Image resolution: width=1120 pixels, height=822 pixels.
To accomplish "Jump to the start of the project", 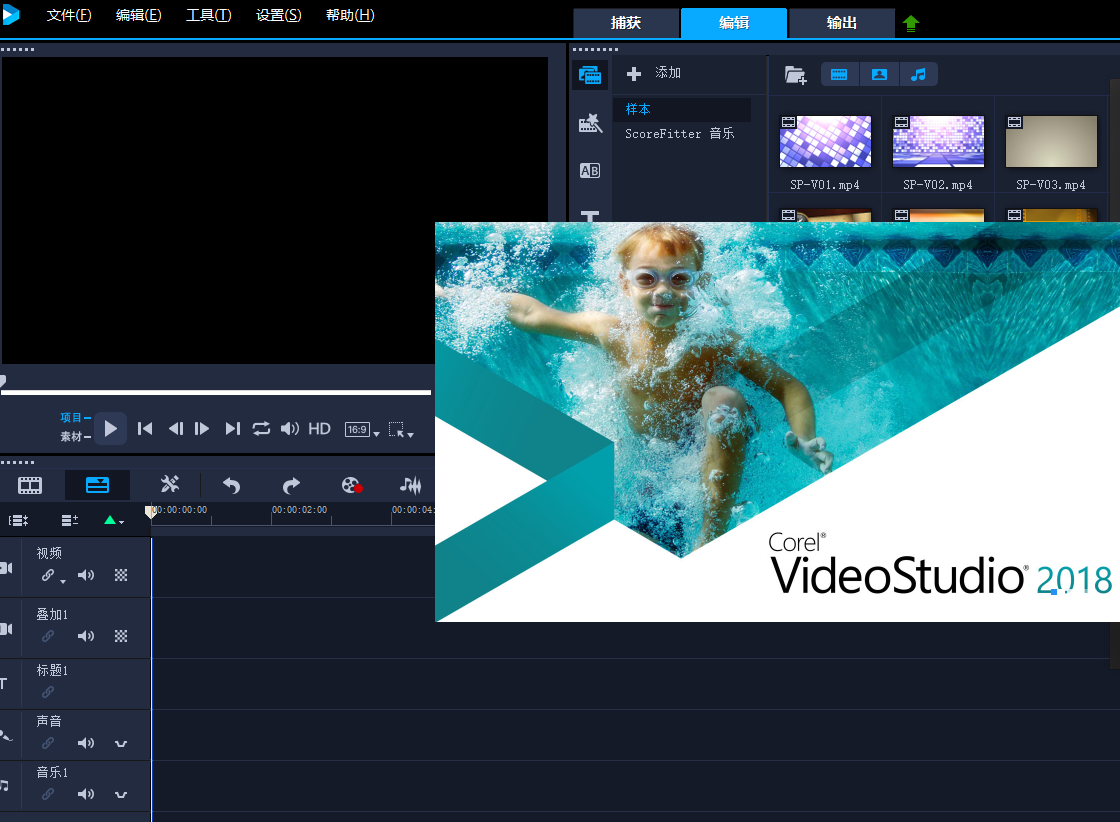I will pyautogui.click(x=145, y=428).
